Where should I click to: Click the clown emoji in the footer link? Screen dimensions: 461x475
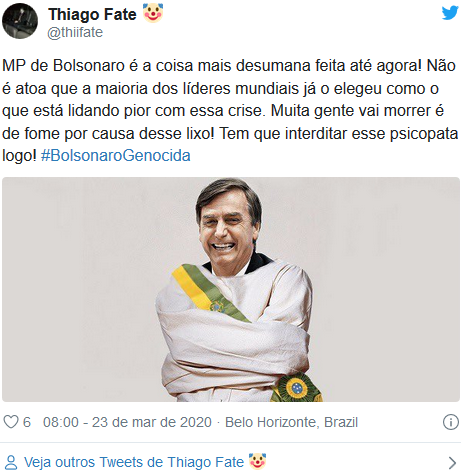(257, 461)
